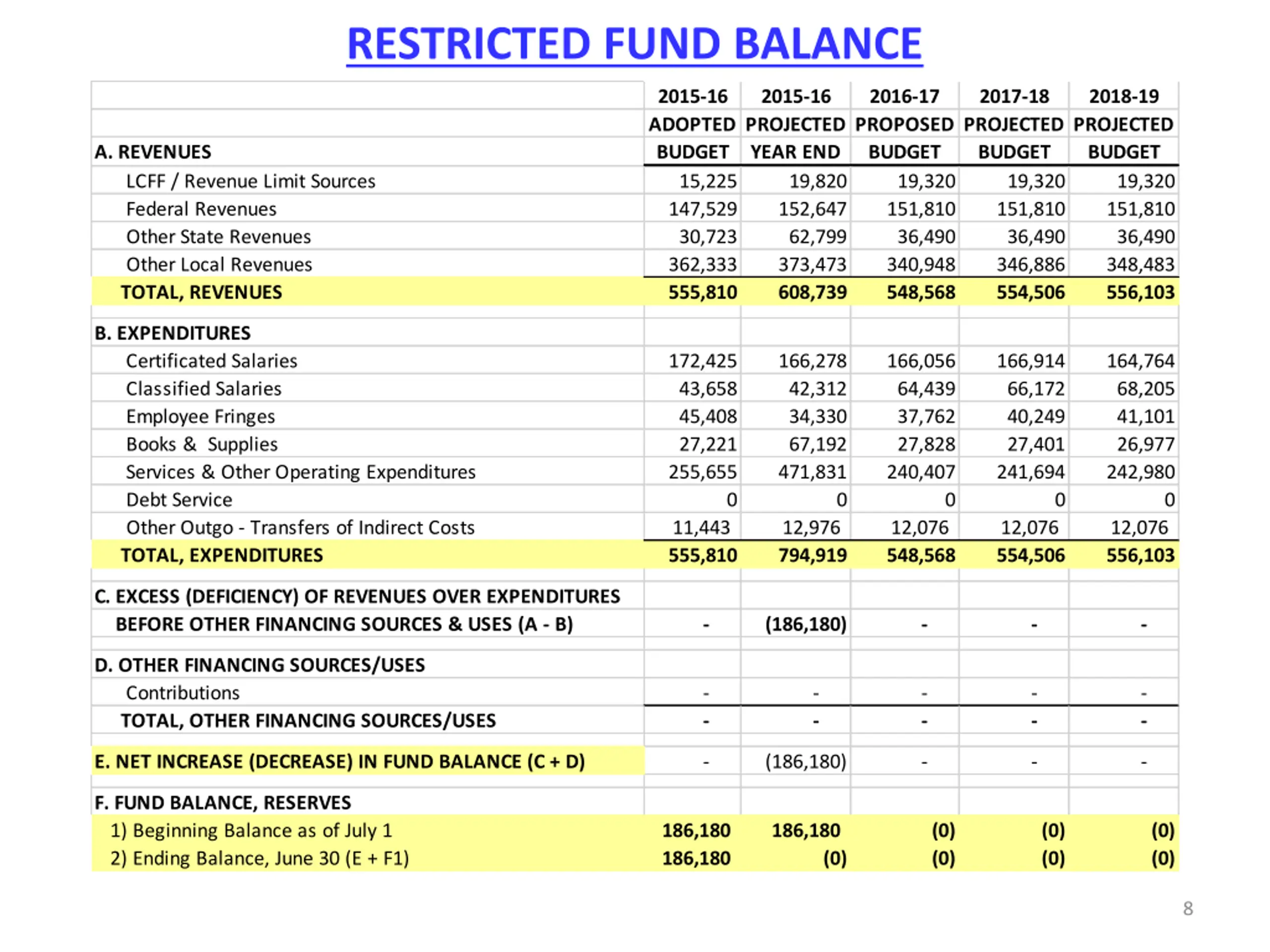Click Other Outgo - Transfers of Indirect Costs
Screen dimensions: 1270x952
(300, 528)
